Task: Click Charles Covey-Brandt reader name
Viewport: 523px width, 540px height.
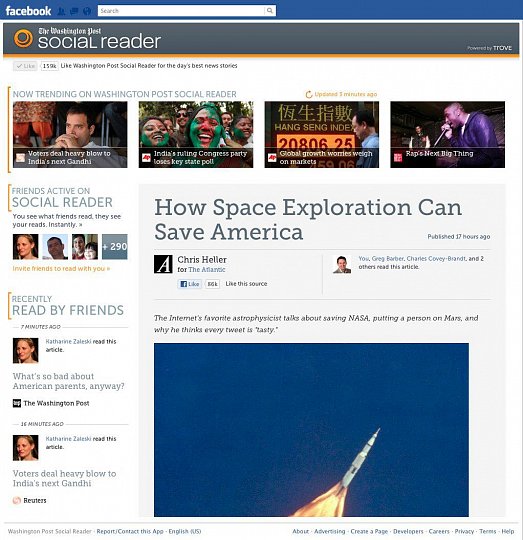Action: click(x=436, y=259)
